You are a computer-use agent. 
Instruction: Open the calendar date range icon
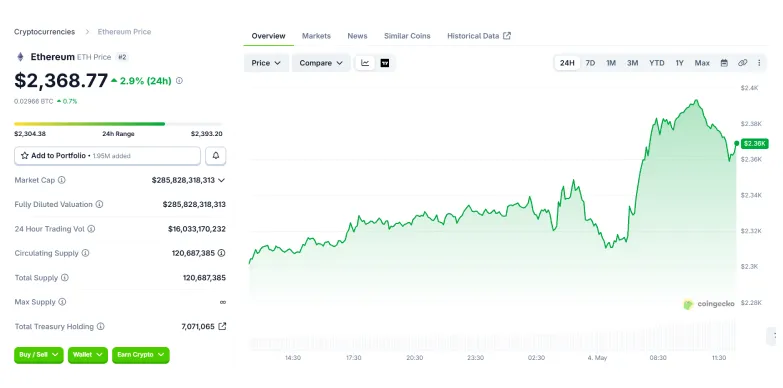pos(724,63)
